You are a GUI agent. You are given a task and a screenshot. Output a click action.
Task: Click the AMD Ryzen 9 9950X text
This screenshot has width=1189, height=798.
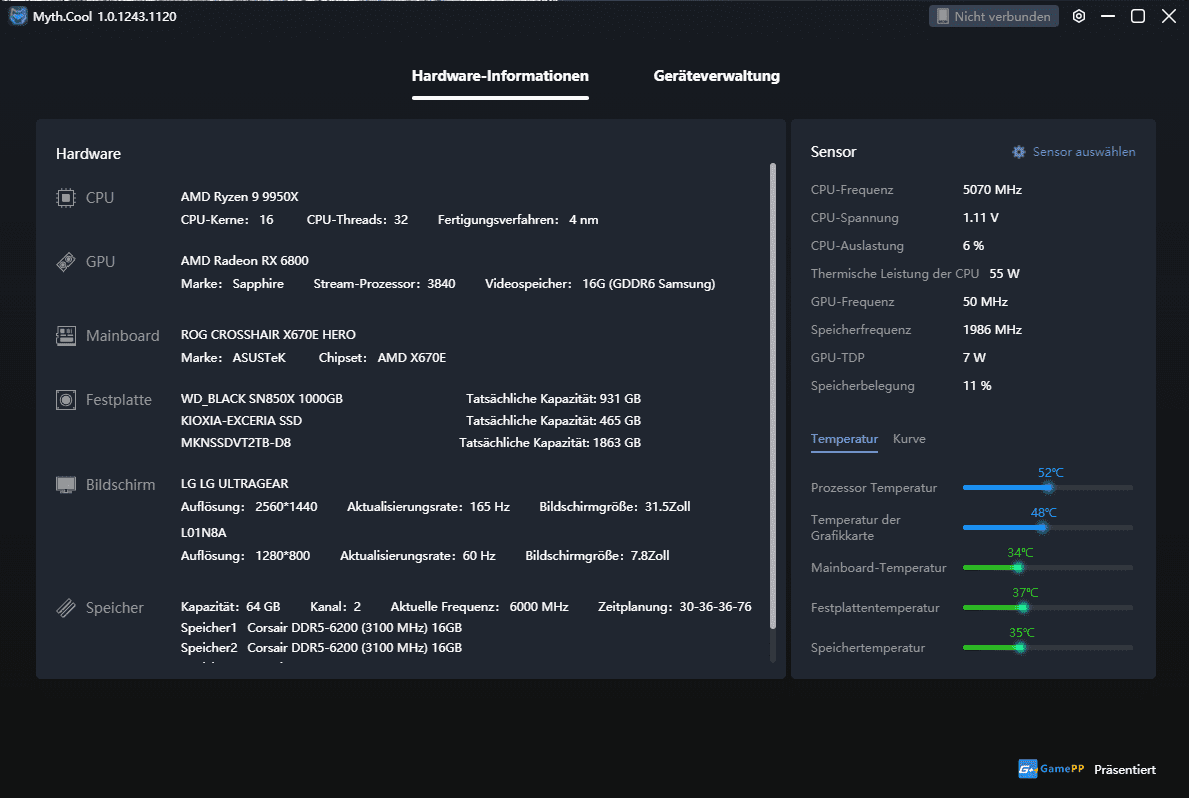(240, 196)
